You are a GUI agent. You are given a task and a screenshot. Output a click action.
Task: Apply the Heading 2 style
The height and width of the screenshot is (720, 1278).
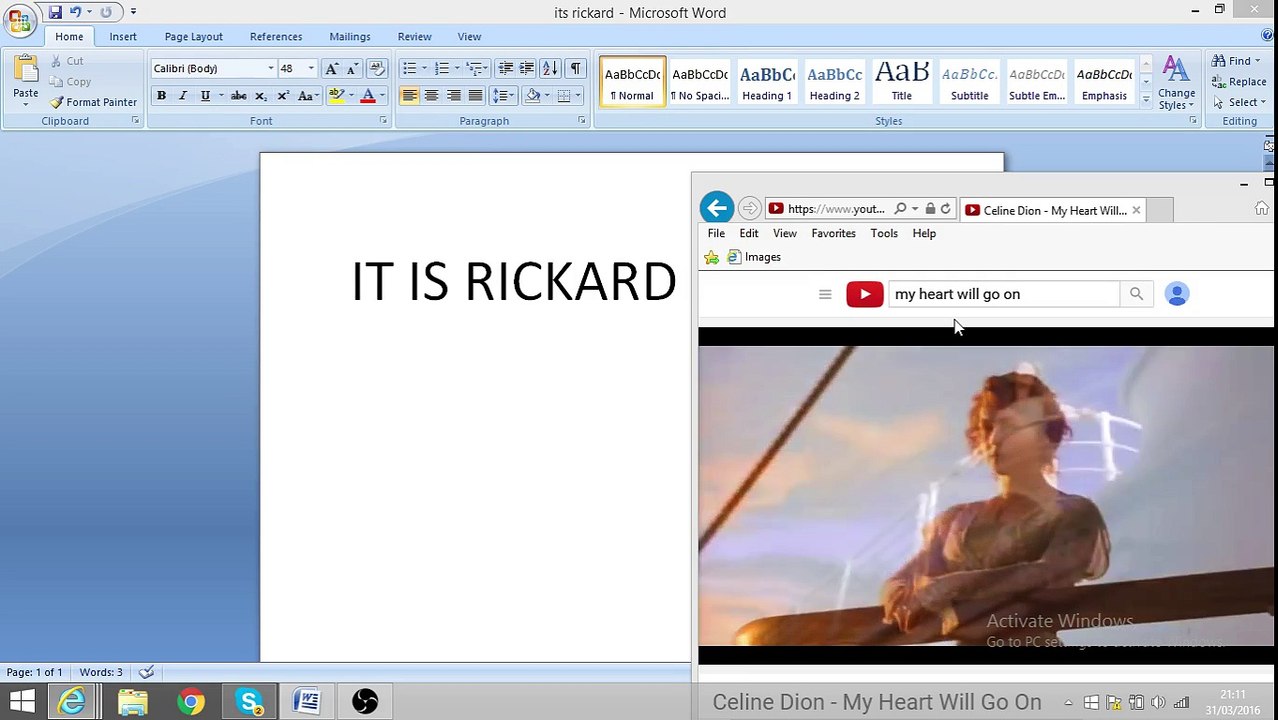pyautogui.click(x=834, y=82)
